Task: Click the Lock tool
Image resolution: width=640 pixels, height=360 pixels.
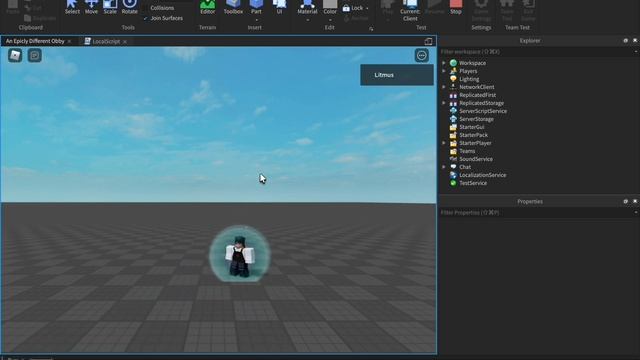Action: pos(353,8)
